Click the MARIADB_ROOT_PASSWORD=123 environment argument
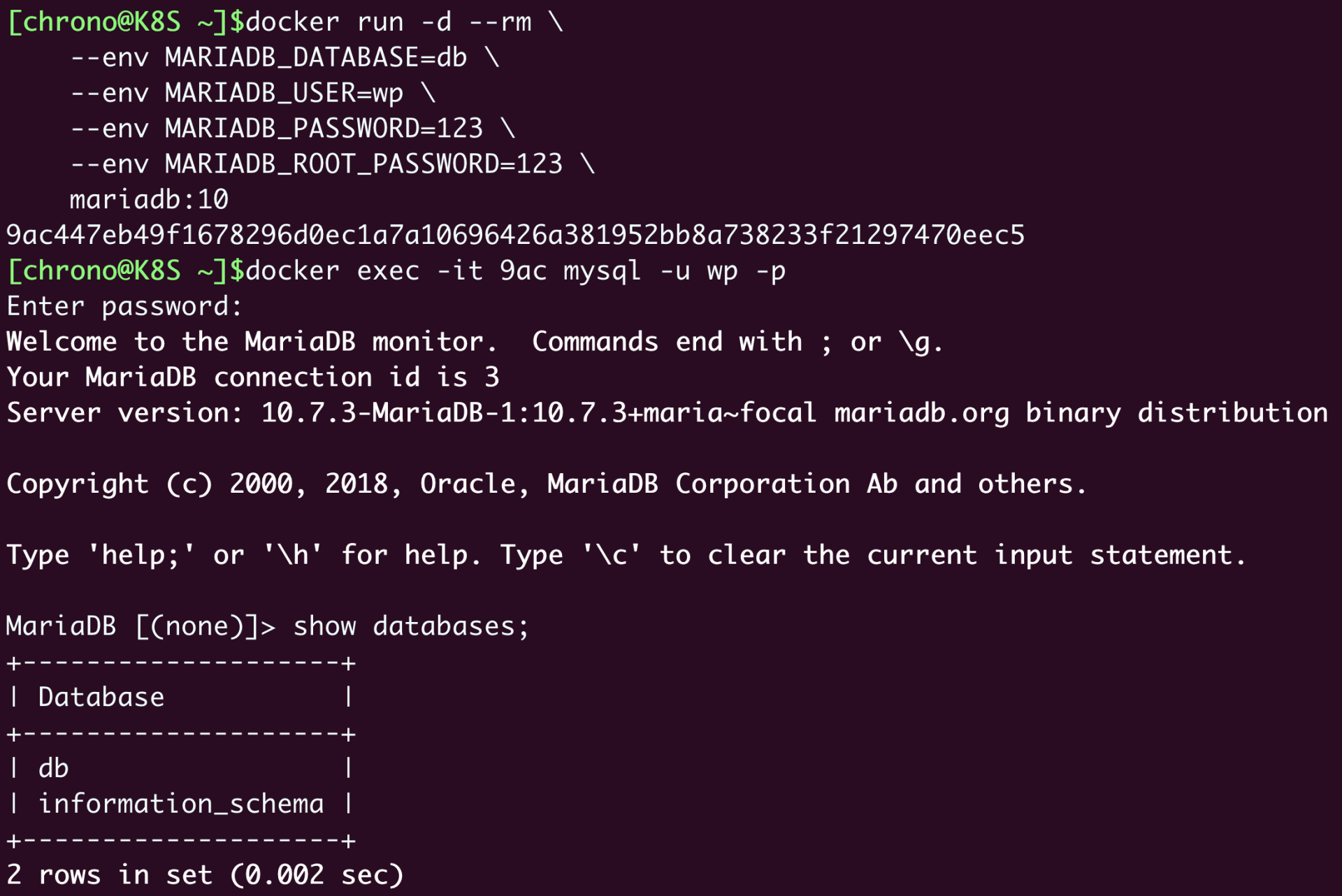 (363, 165)
